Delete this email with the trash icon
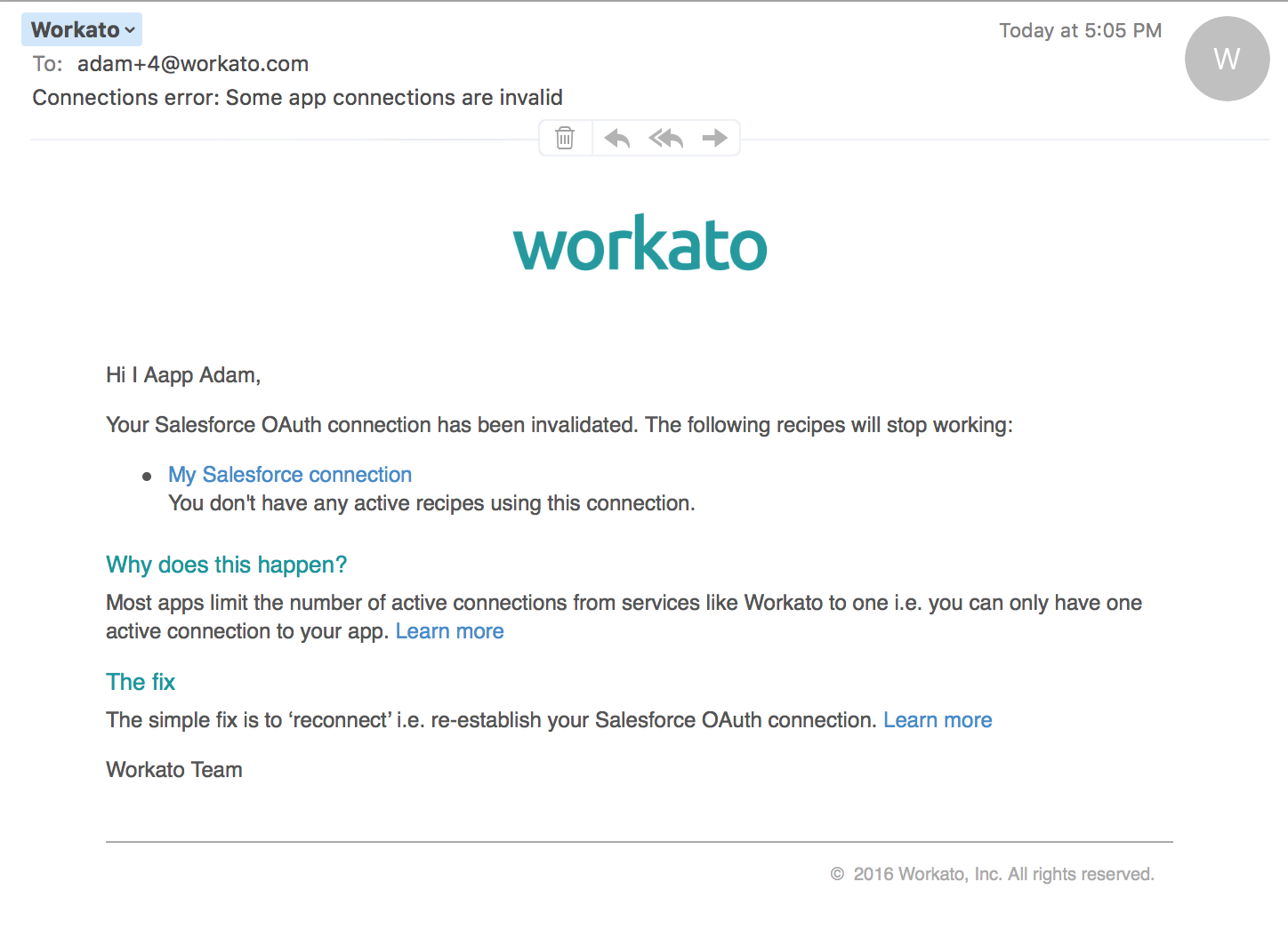This screenshot has width=1288, height=946. tap(565, 138)
